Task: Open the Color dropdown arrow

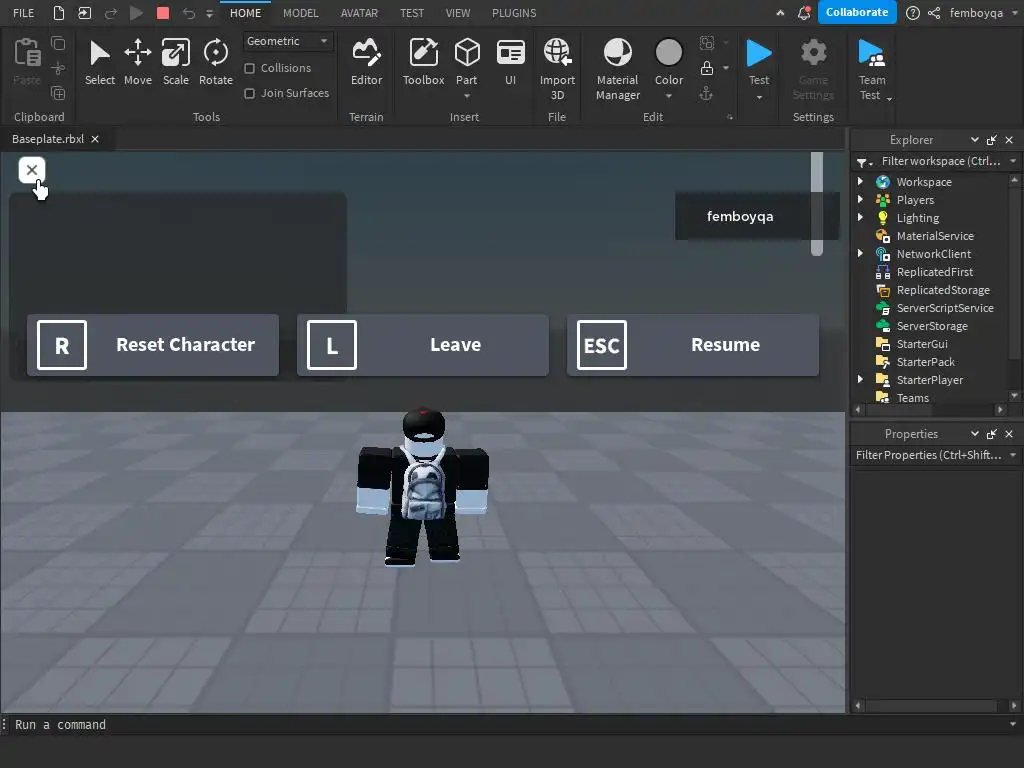Action: 669,97
